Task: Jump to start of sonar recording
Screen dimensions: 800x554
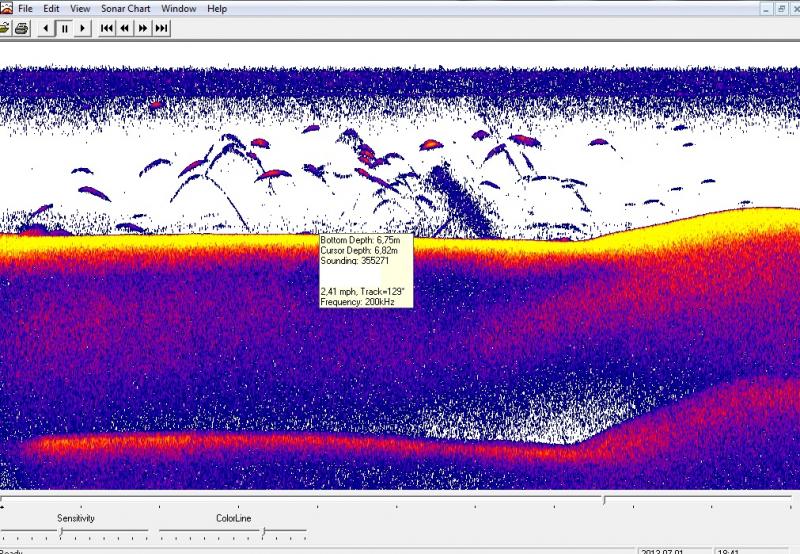Action: tap(107, 28)
